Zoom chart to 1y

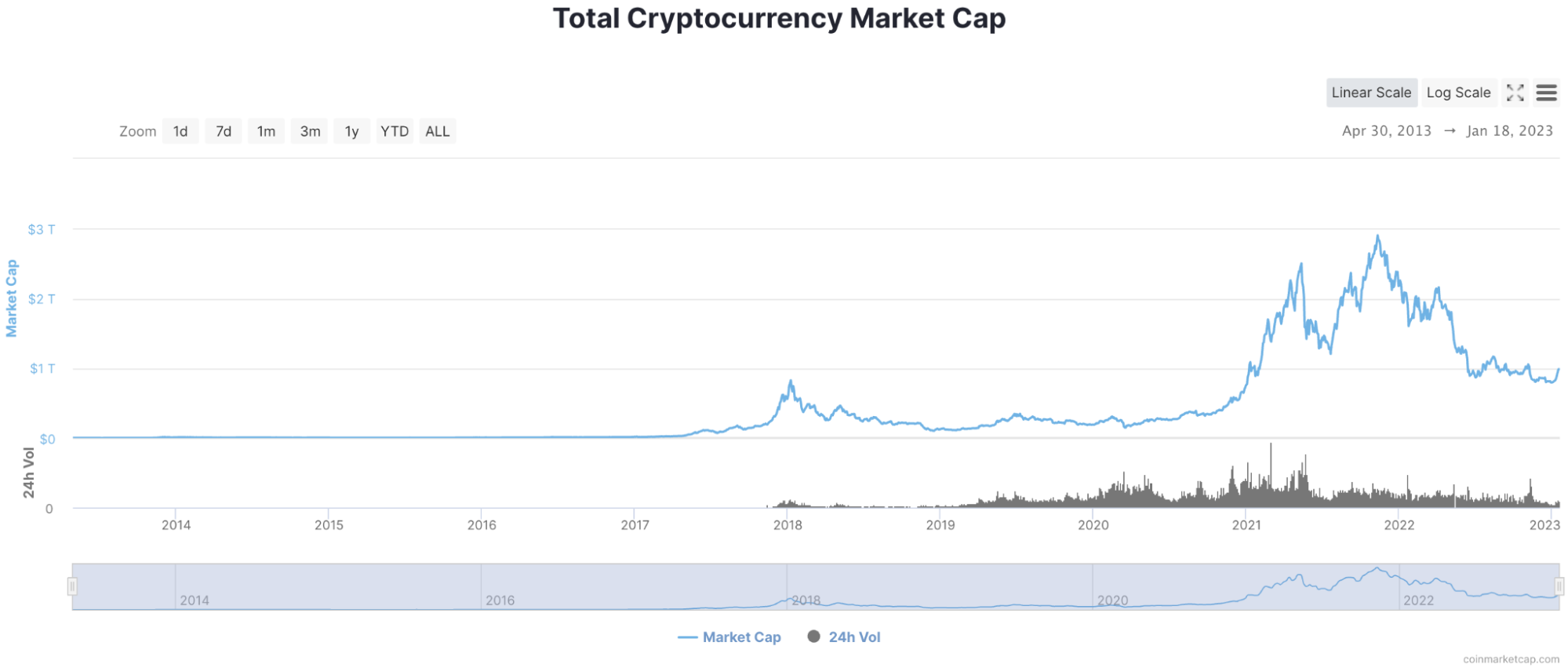pyautogui.click(x=351, y=131)
